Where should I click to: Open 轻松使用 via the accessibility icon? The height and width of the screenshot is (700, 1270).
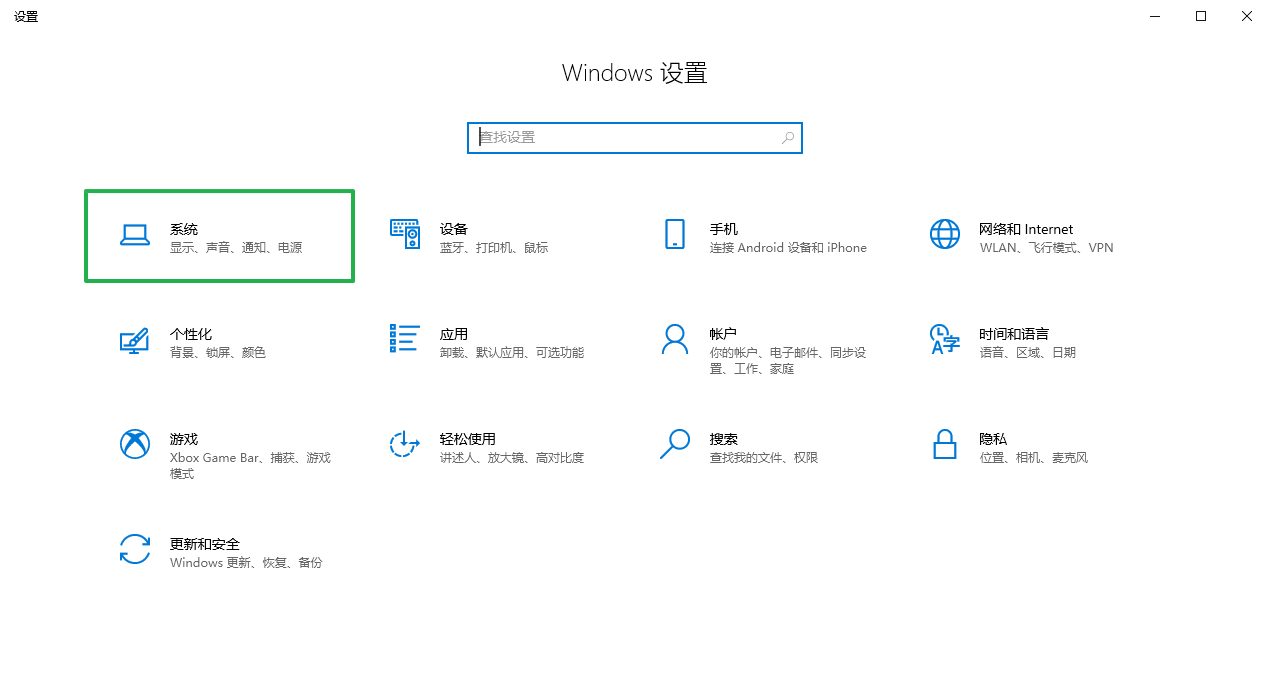(x=405, y=446)
